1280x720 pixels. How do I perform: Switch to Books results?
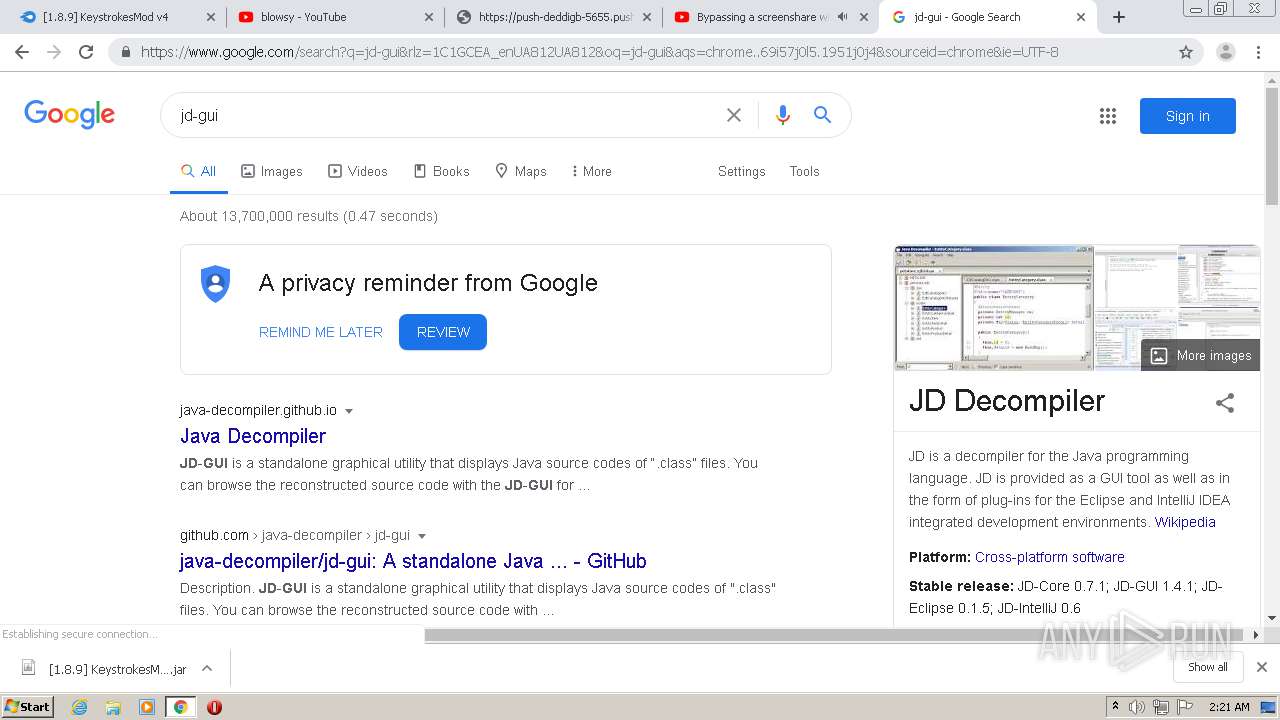[441, 171]
